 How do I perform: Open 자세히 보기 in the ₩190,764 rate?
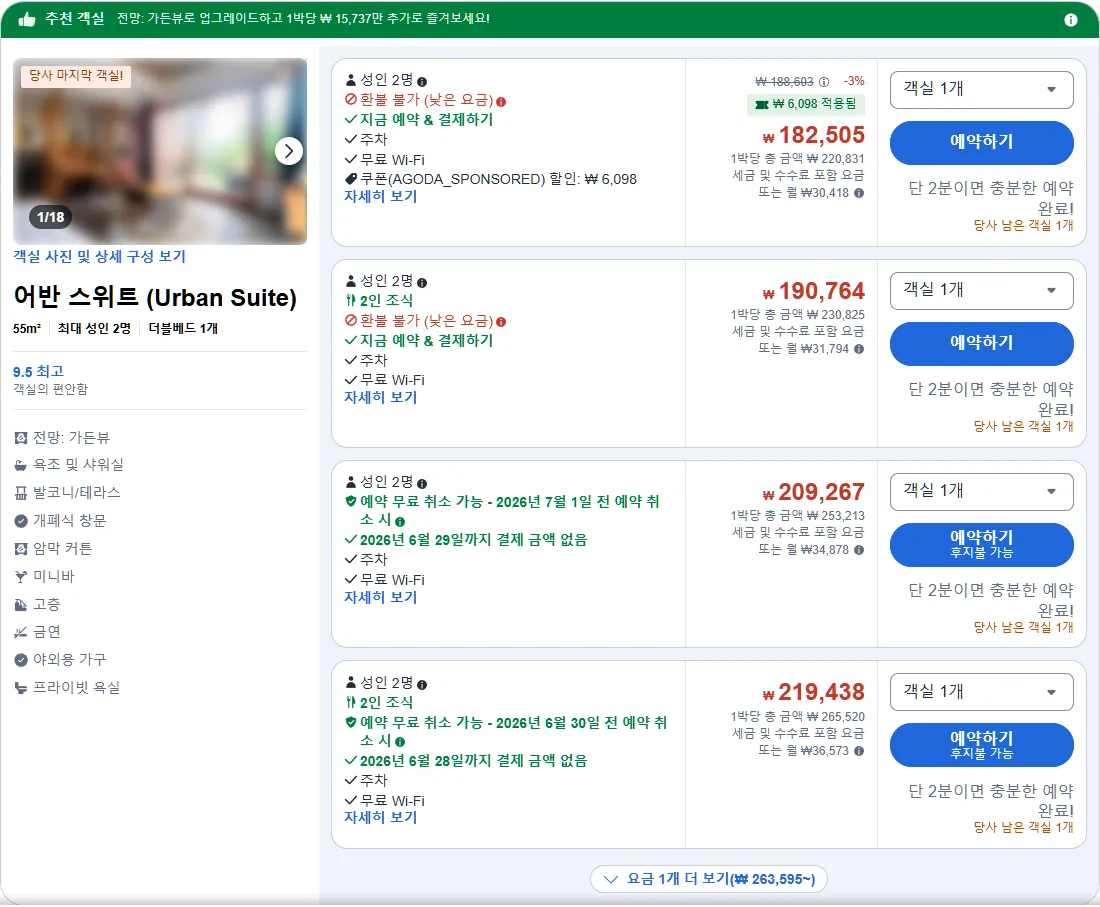(x=380, y=398)
